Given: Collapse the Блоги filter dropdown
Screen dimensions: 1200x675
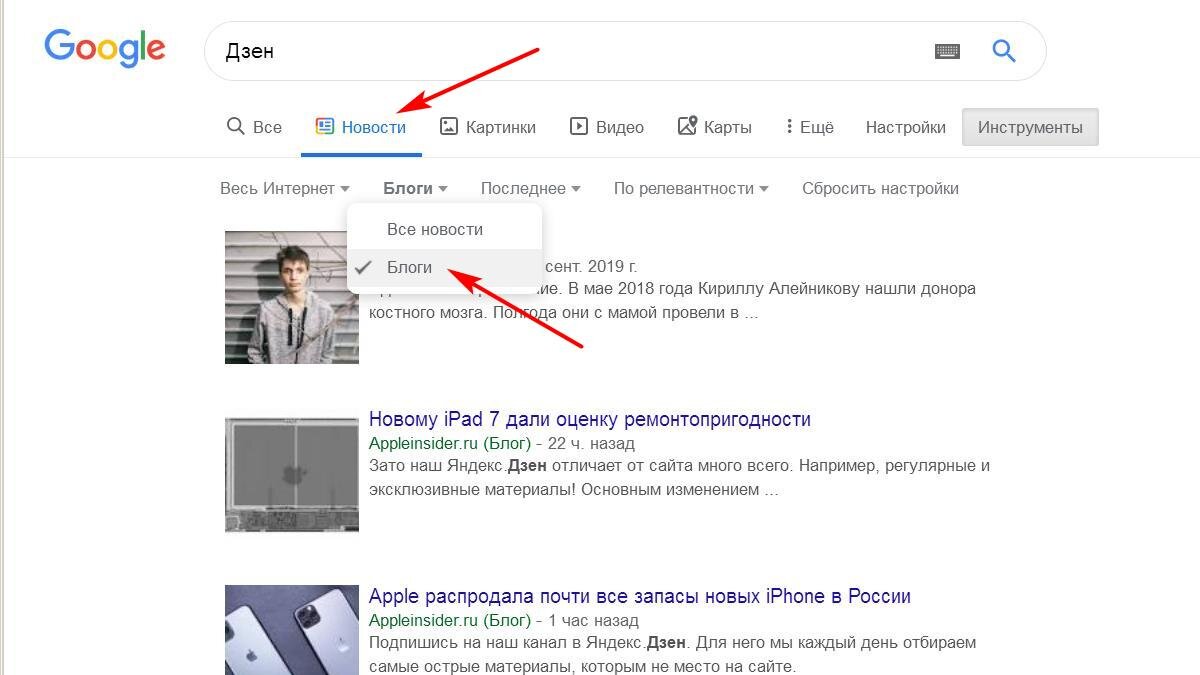Looking at the screenshot, I should tap(415, 188).
